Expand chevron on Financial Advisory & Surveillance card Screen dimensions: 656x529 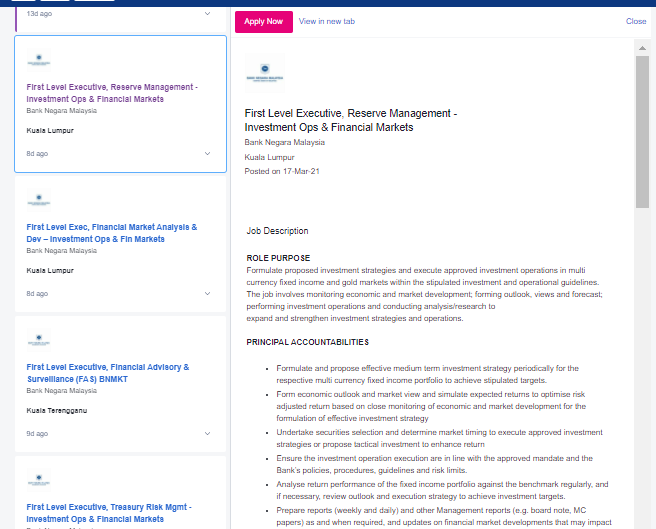[208, 434]
